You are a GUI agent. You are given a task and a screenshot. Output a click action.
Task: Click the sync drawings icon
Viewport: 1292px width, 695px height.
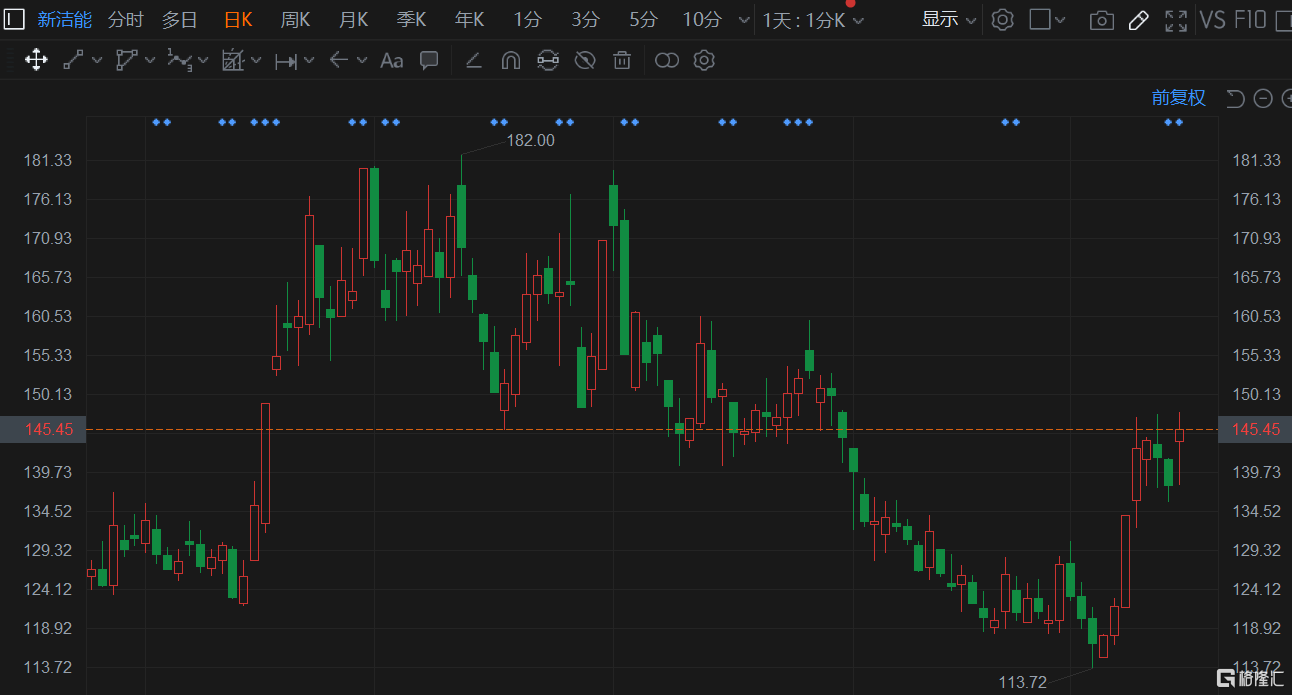point(547,61)
